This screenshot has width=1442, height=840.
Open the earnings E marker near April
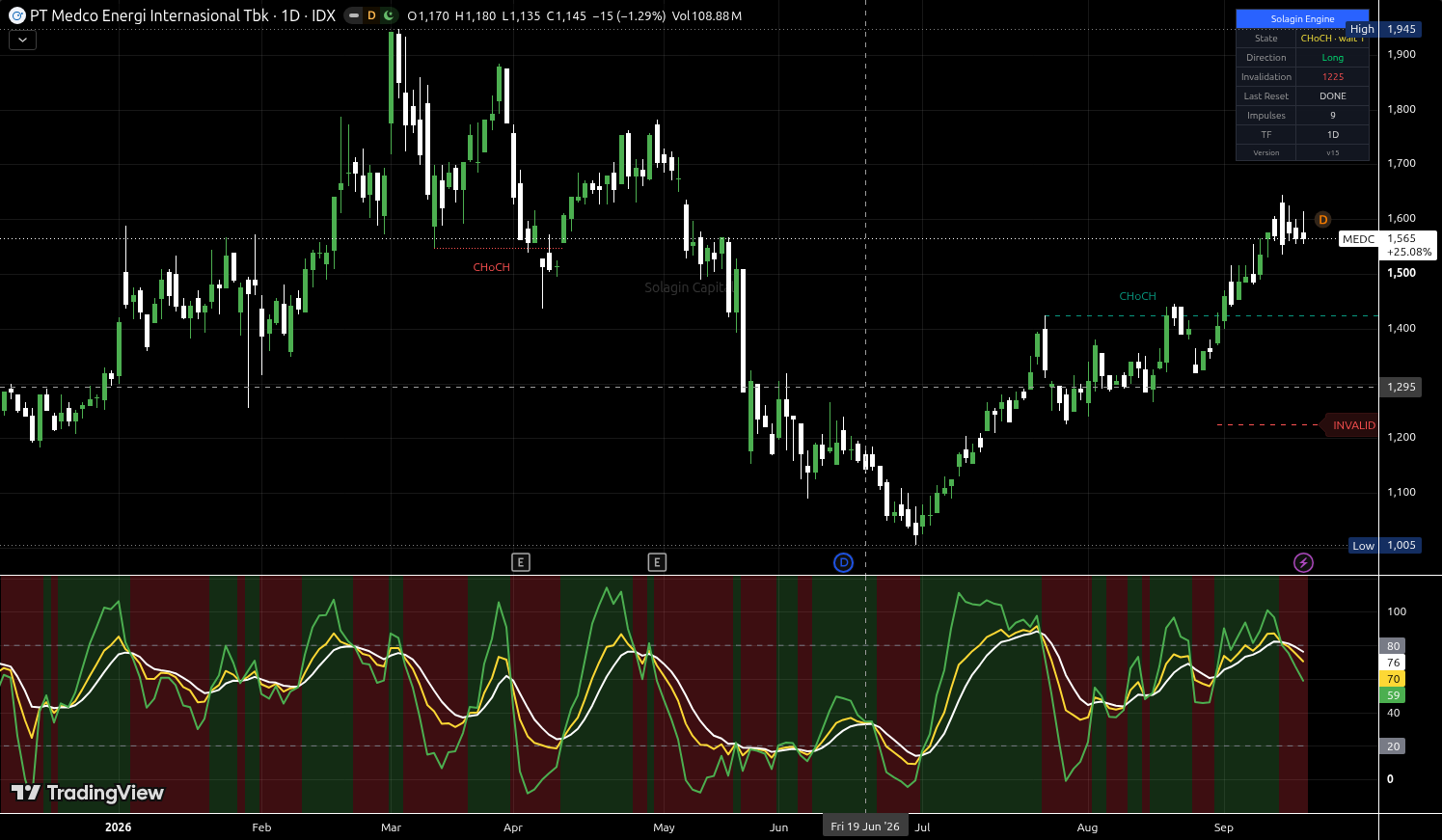coord(521,562)
